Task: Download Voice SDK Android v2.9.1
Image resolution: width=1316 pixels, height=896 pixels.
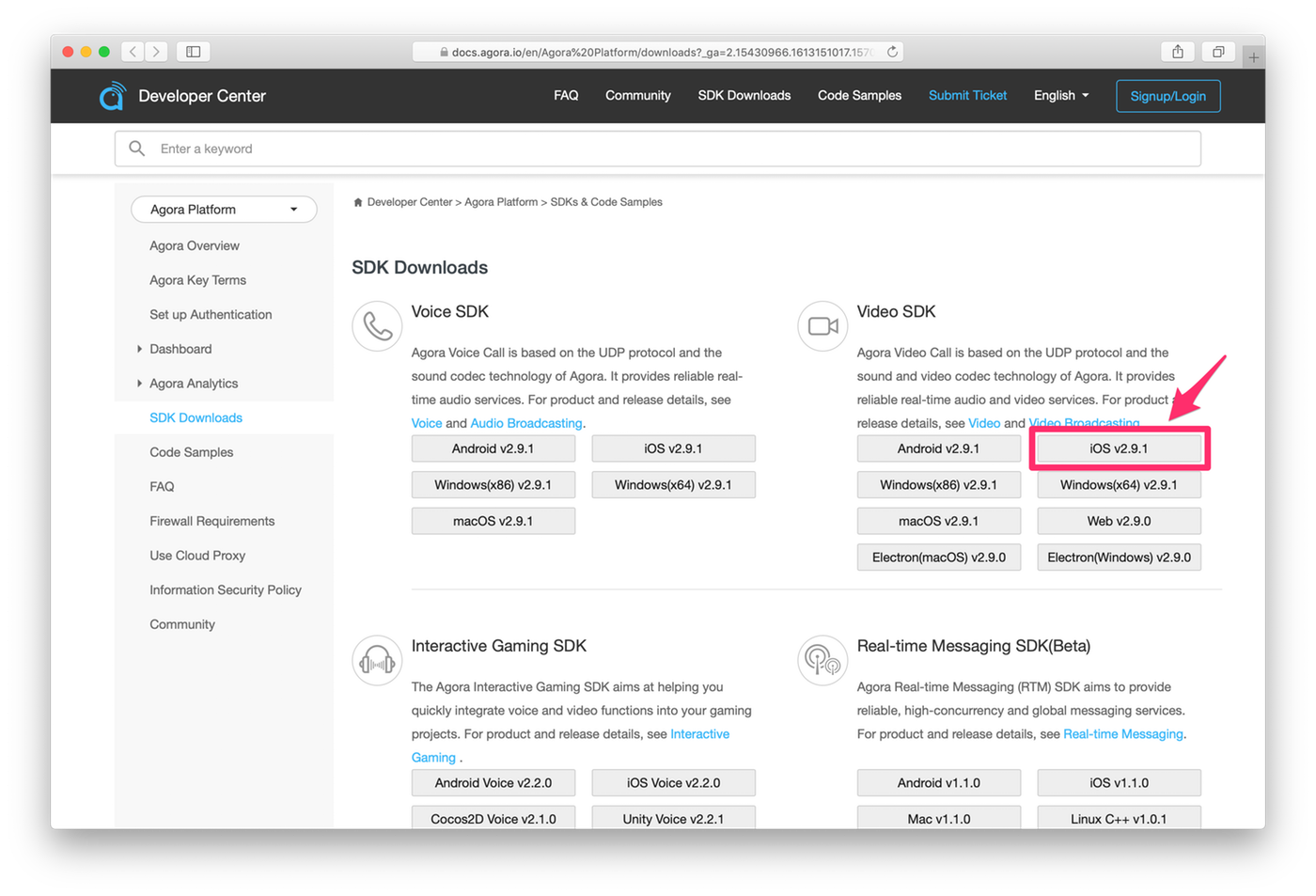Action: 493,448
